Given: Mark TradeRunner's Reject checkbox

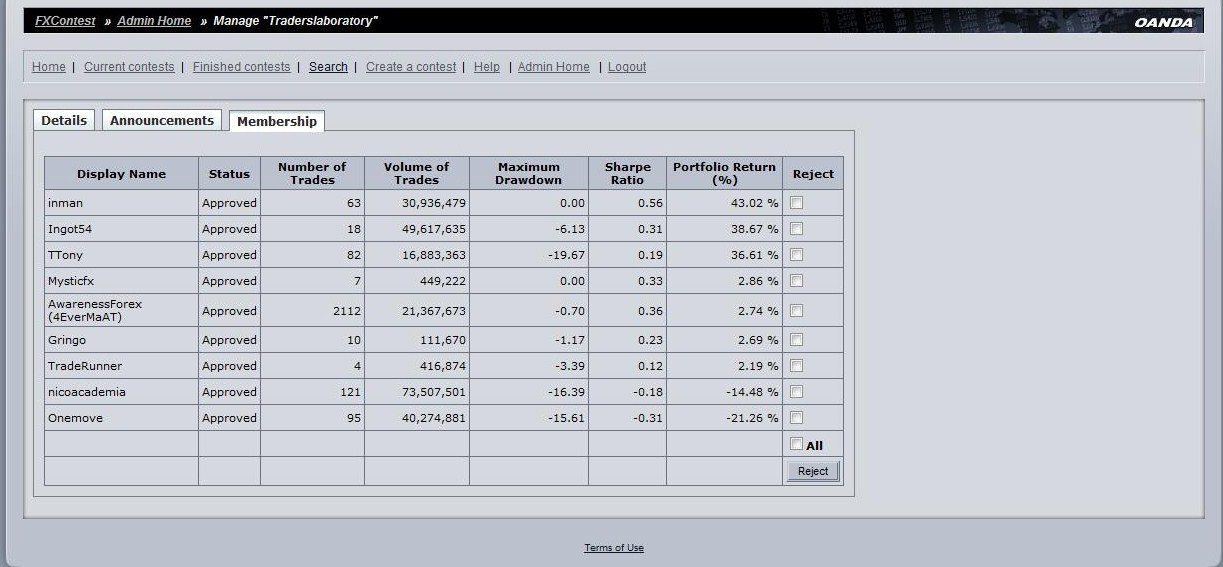Looking at the screenshot, I should click(x=796, y=366).
